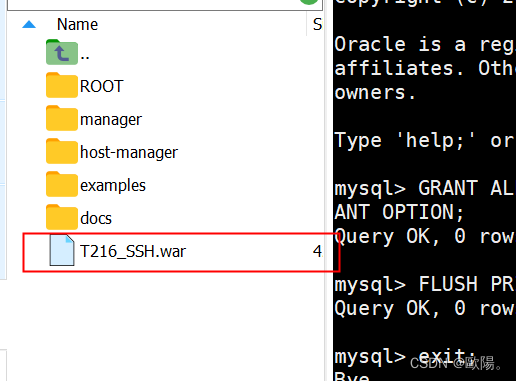The height and width of the screenshot is (381, 516).
Task: Select the T216_SSH.war file icon
Action: 62,250
